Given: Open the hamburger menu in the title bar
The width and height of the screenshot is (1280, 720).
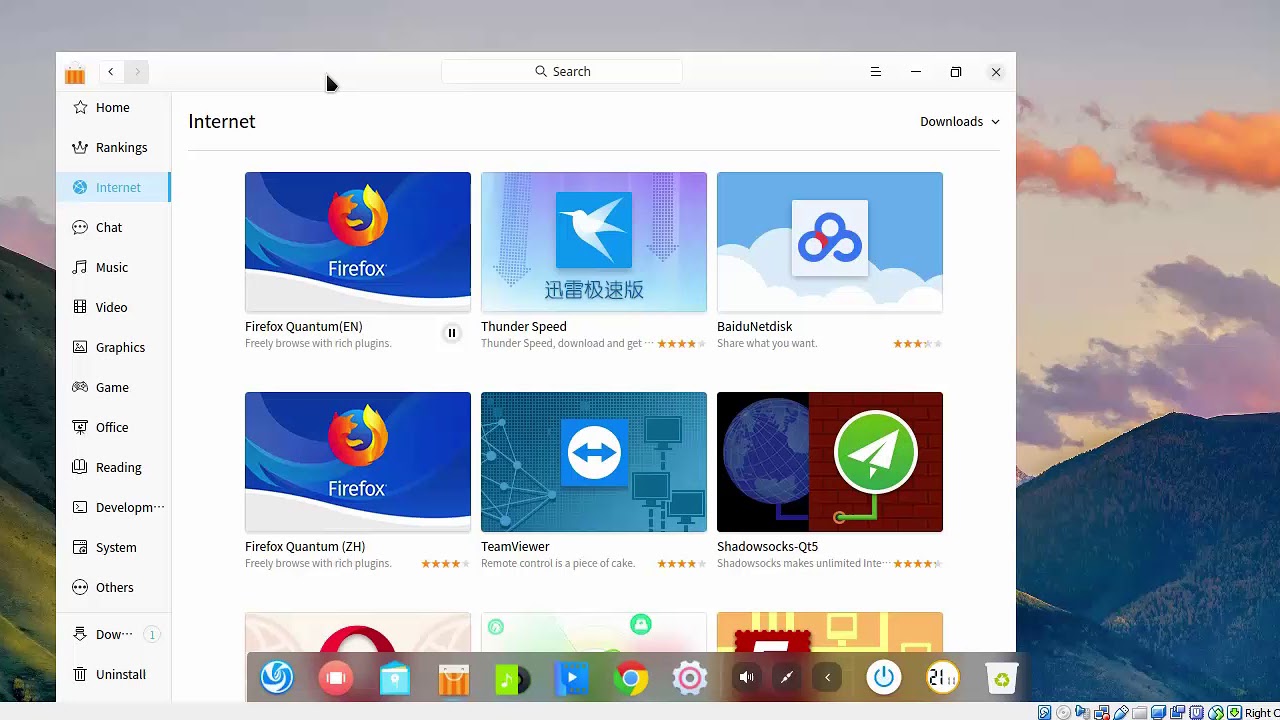Looking at the screenshot, I should pyautogui.click(x=876, y=72).
